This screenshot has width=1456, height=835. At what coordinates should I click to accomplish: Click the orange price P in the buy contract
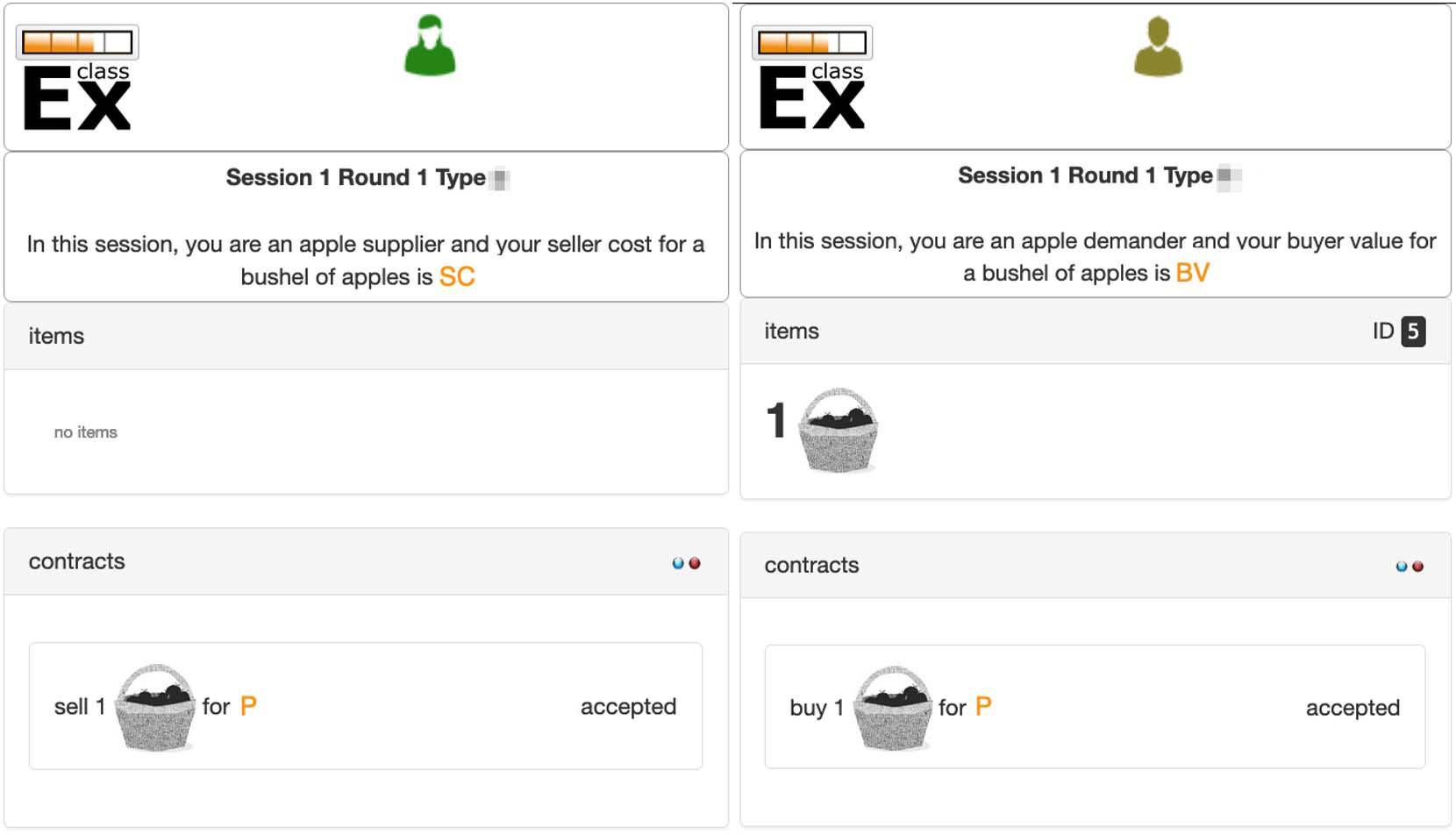point(983,706)
